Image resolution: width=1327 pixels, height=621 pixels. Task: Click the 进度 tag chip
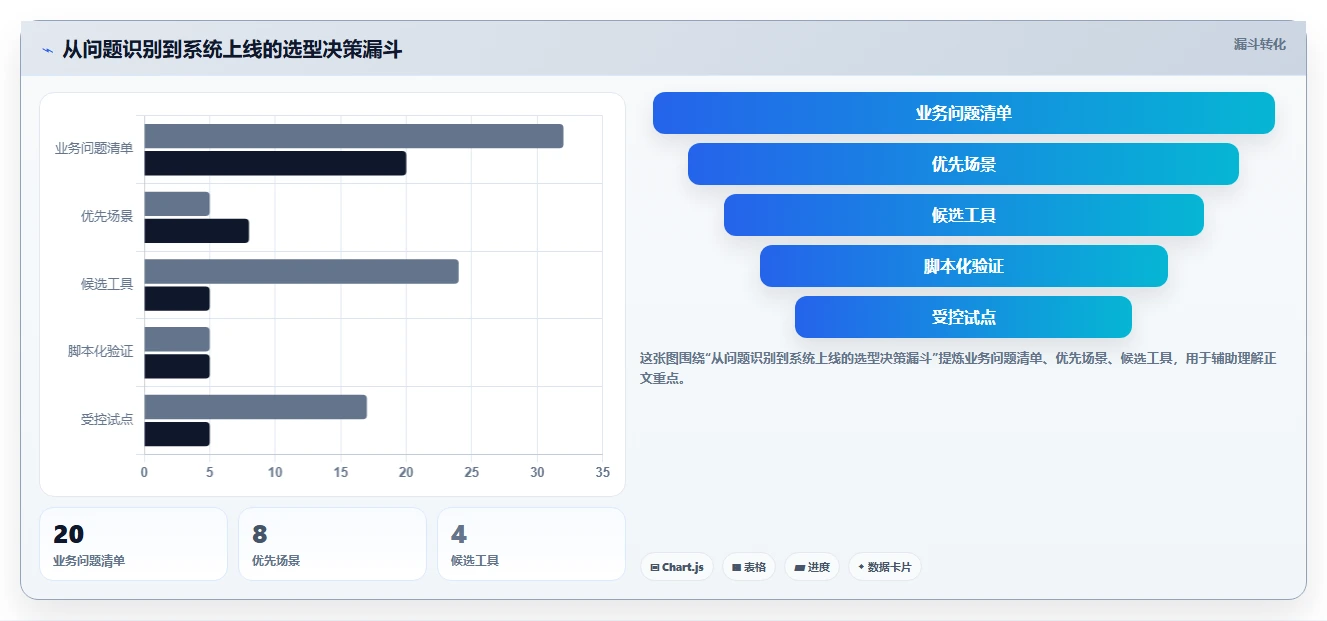pos(812,567)
